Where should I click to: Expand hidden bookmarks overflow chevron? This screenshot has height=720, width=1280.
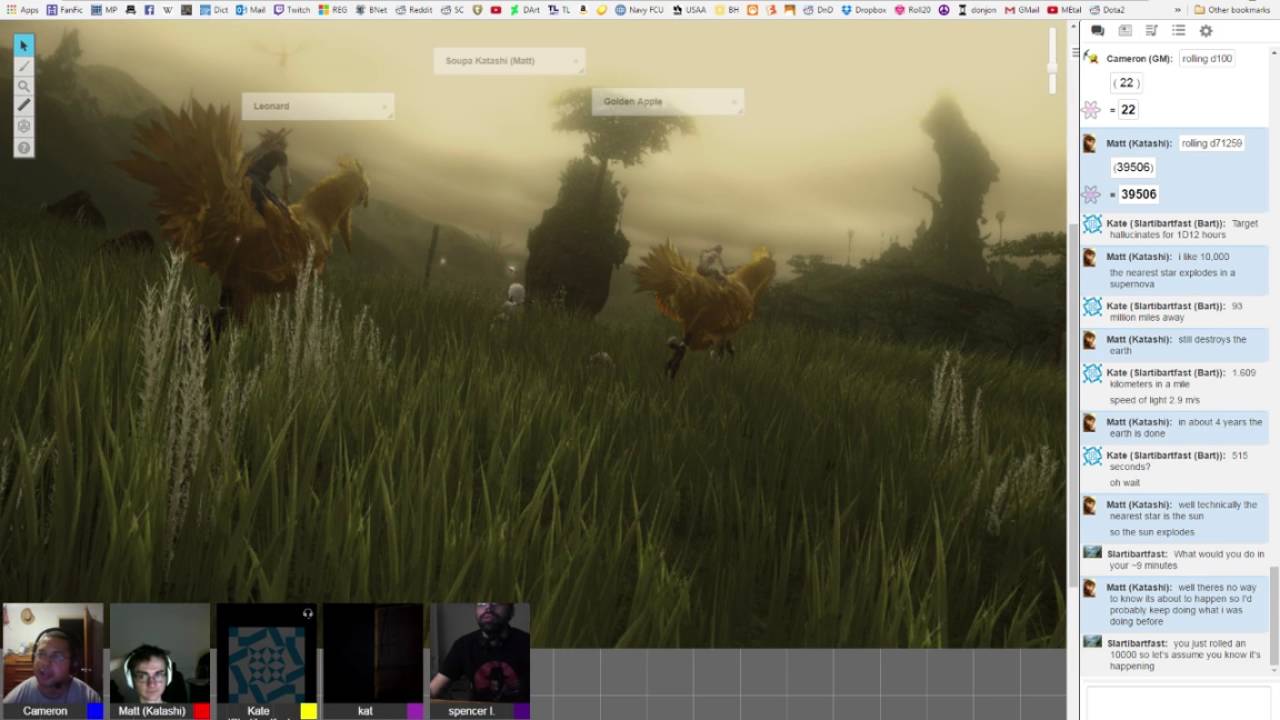point(1177,10)
